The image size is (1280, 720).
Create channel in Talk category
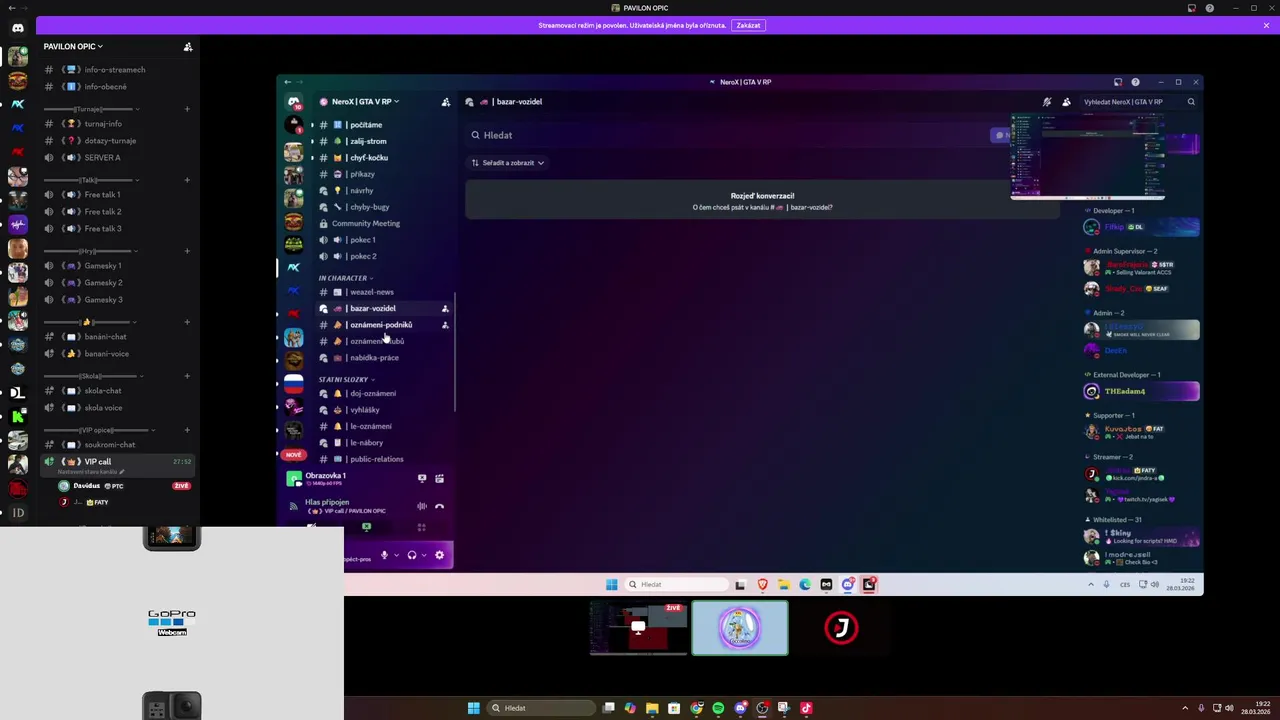[187, 180]
